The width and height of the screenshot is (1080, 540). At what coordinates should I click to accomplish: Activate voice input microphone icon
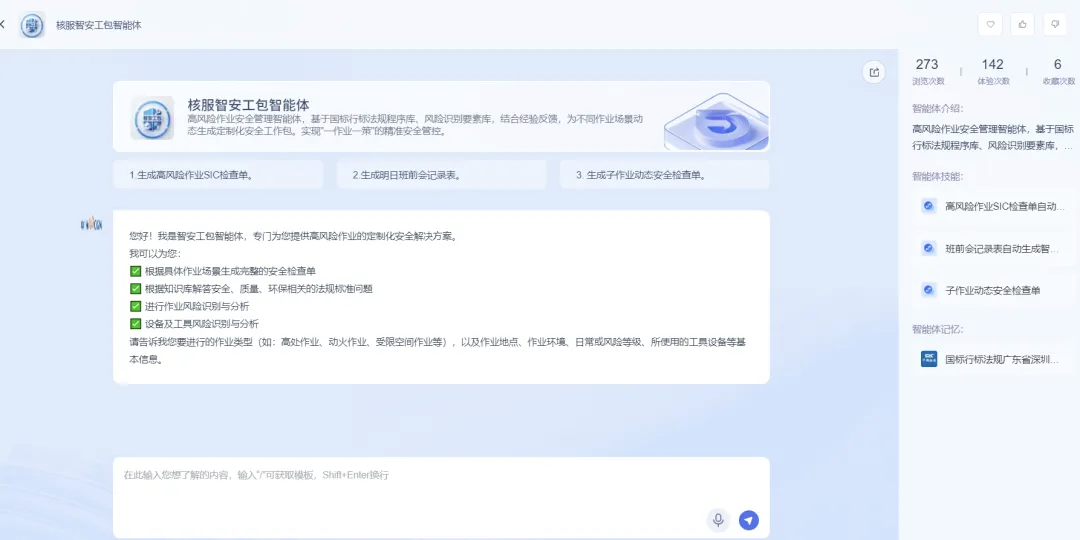point(718,519)
